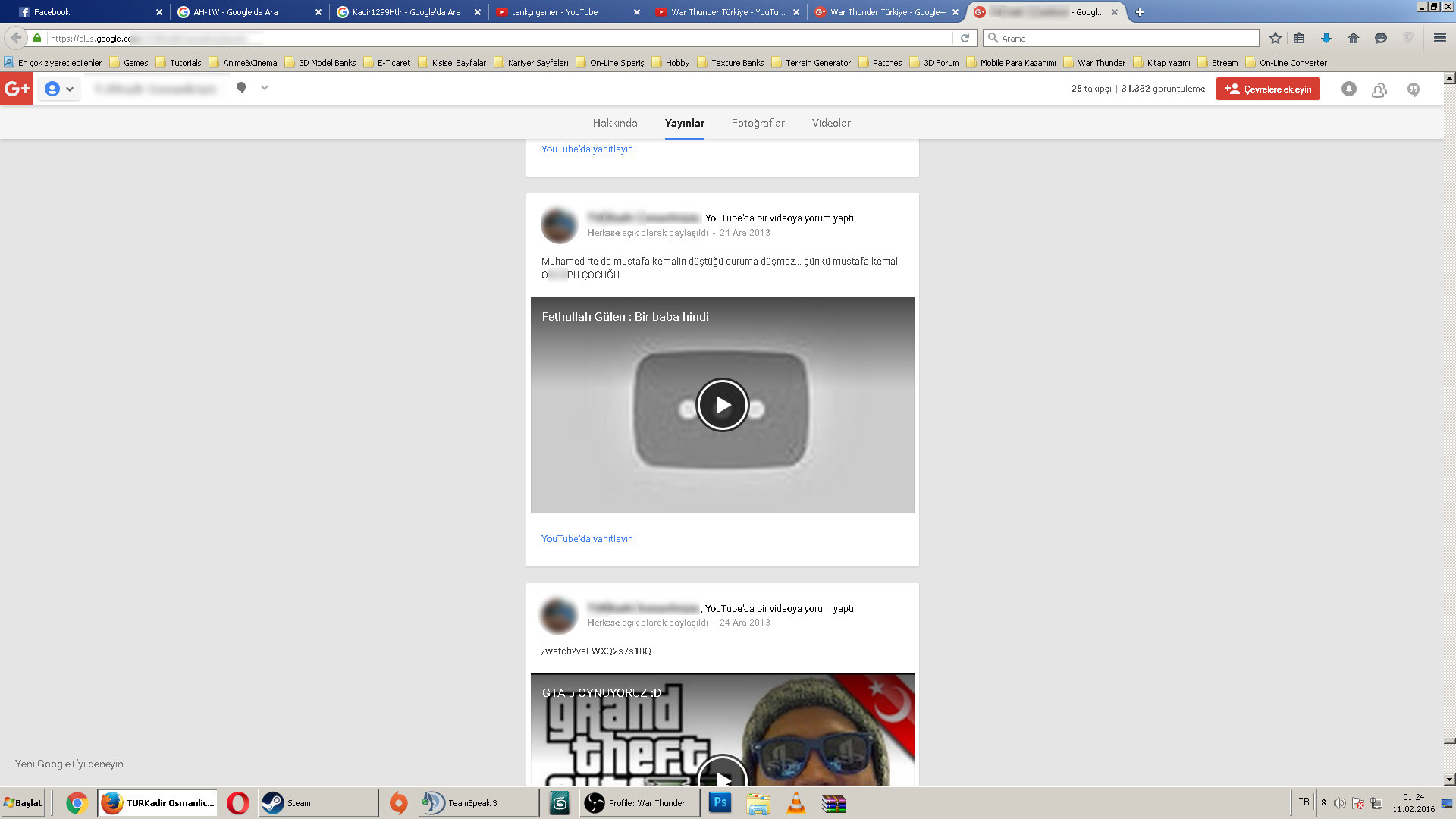1456x819 pixels.
Task: Click the Firefox home icon
Action: click(1353, 38)
